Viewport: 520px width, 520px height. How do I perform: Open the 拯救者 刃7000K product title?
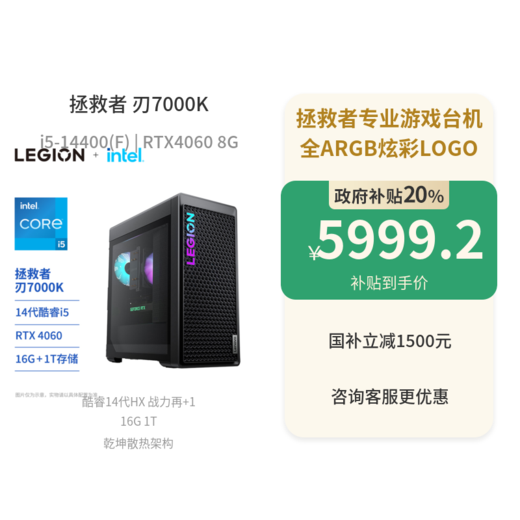tap(139, 104)
